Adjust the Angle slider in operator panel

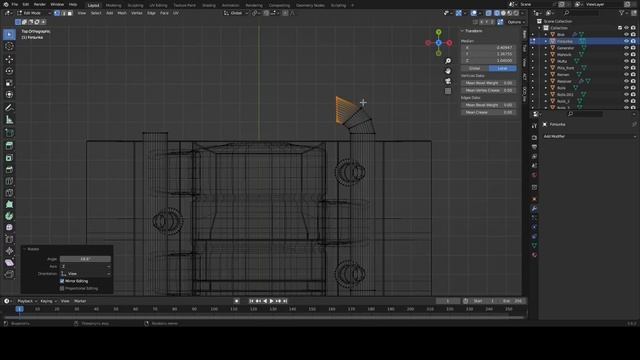coord(85,259)
